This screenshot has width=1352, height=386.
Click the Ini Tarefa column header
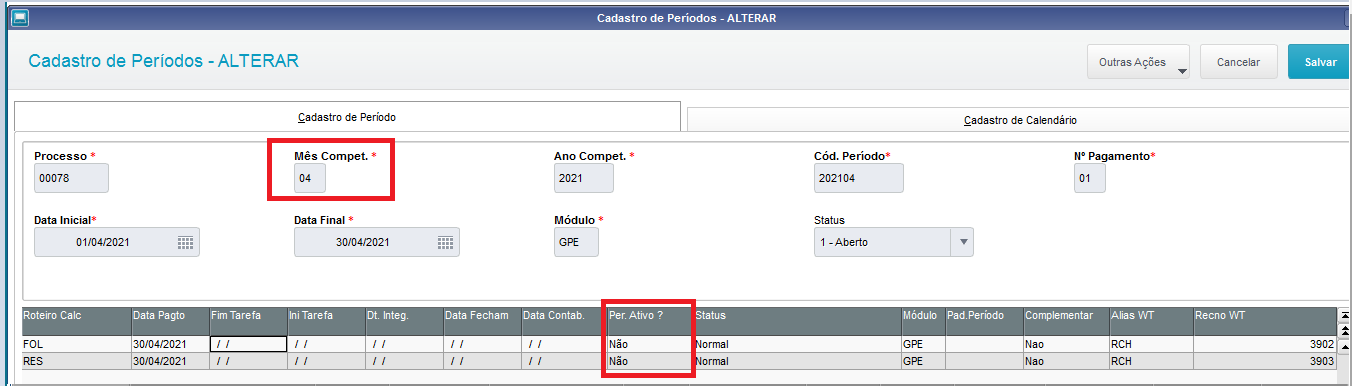pos(325,320)
